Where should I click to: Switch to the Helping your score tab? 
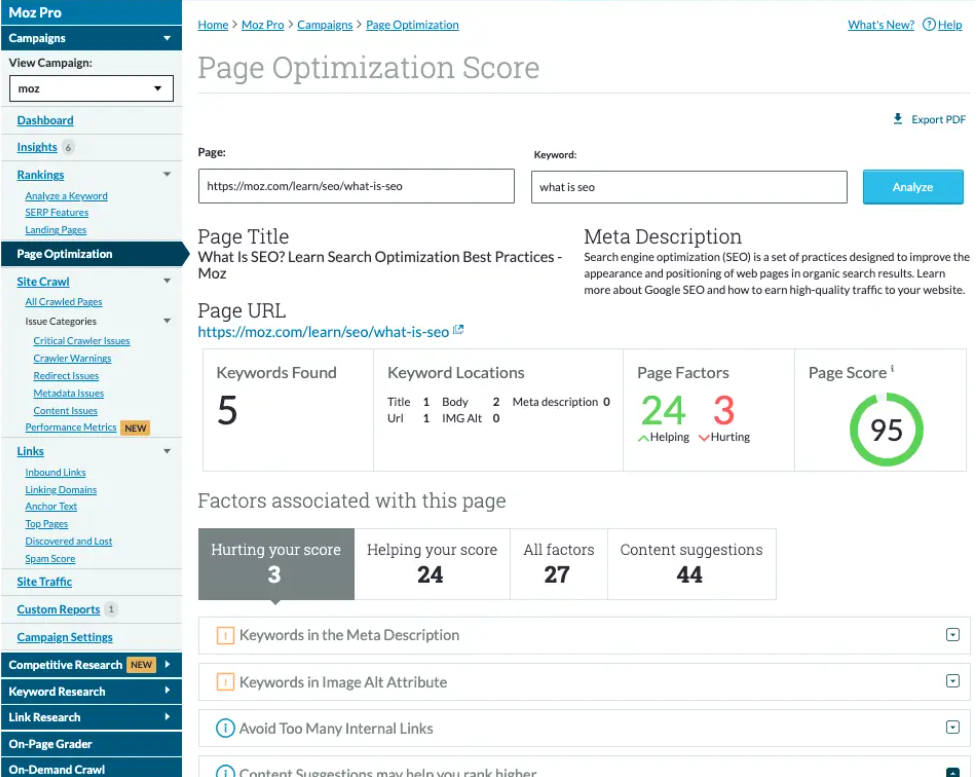click(x=432, y=564)
